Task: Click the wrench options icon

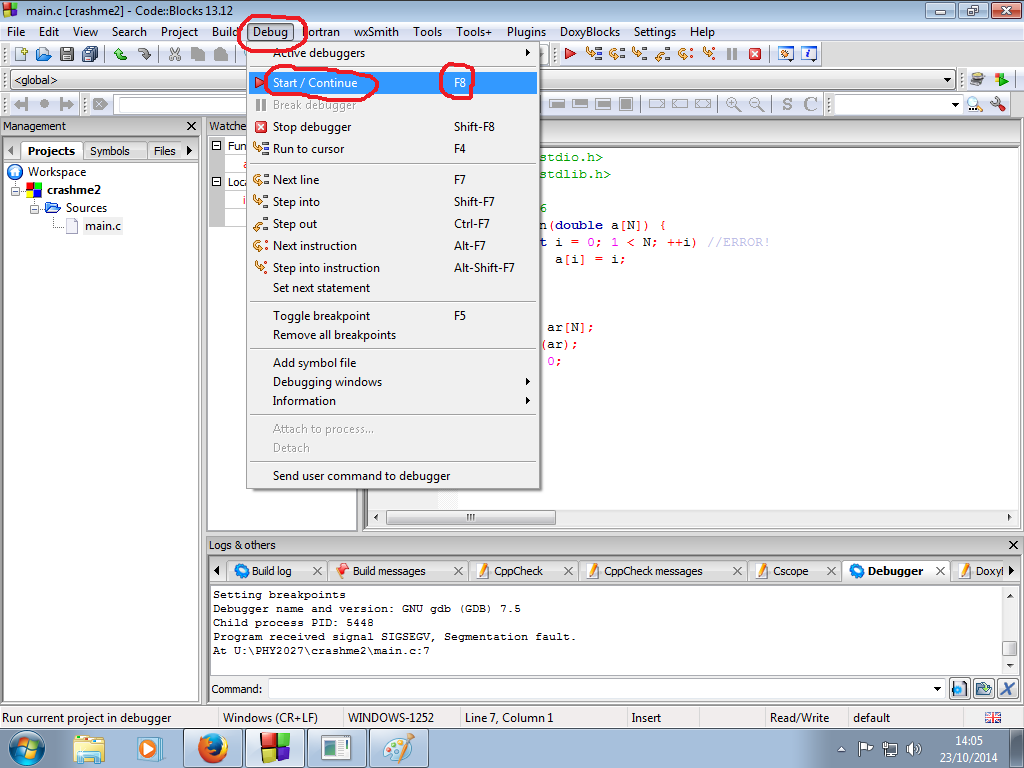Action: point(999,104)
